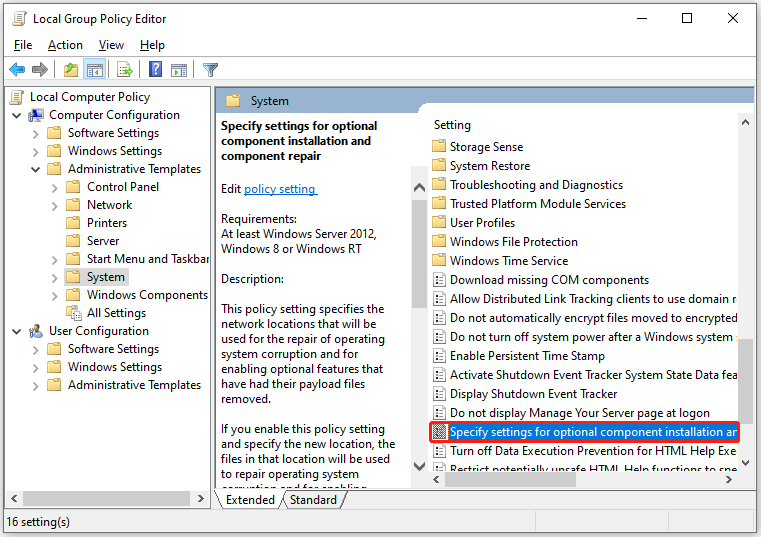Click the Setting column header
The image size is (761, 537).
pos(452,125)
